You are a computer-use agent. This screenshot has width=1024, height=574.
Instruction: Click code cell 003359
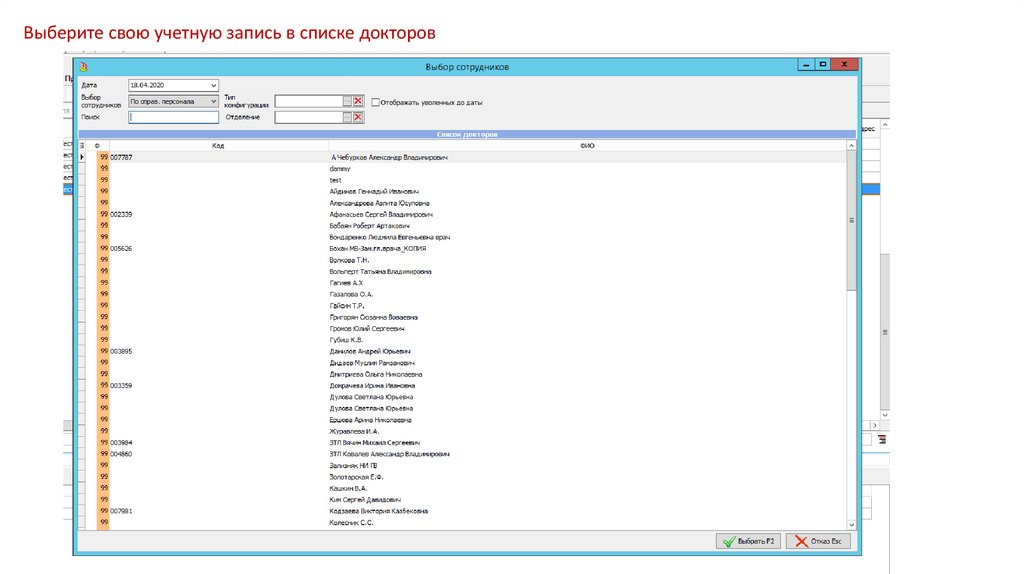click(121, 385)
